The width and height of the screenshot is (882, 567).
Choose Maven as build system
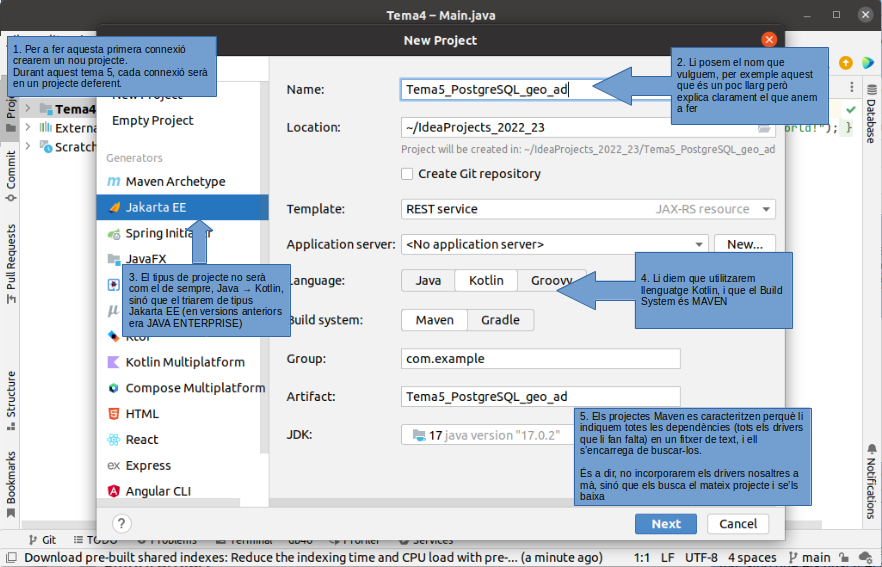tap(434, 320)
